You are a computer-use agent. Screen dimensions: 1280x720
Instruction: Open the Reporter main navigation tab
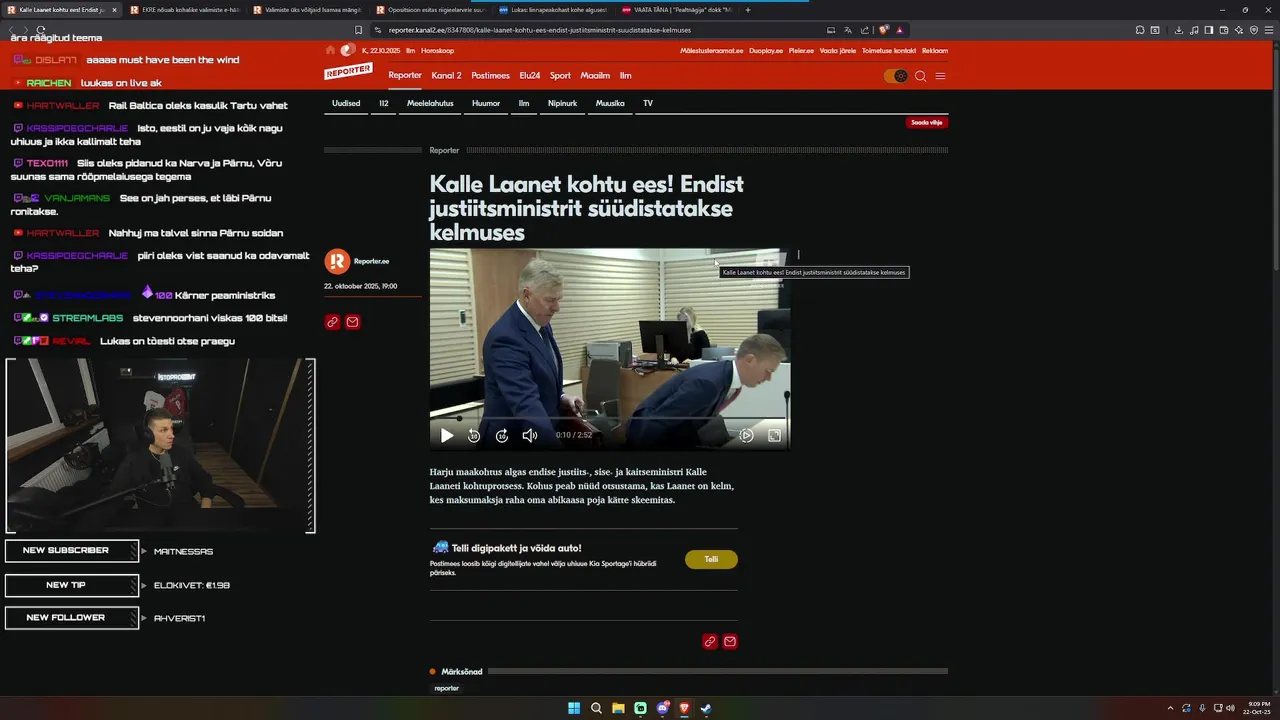[405, 76]
